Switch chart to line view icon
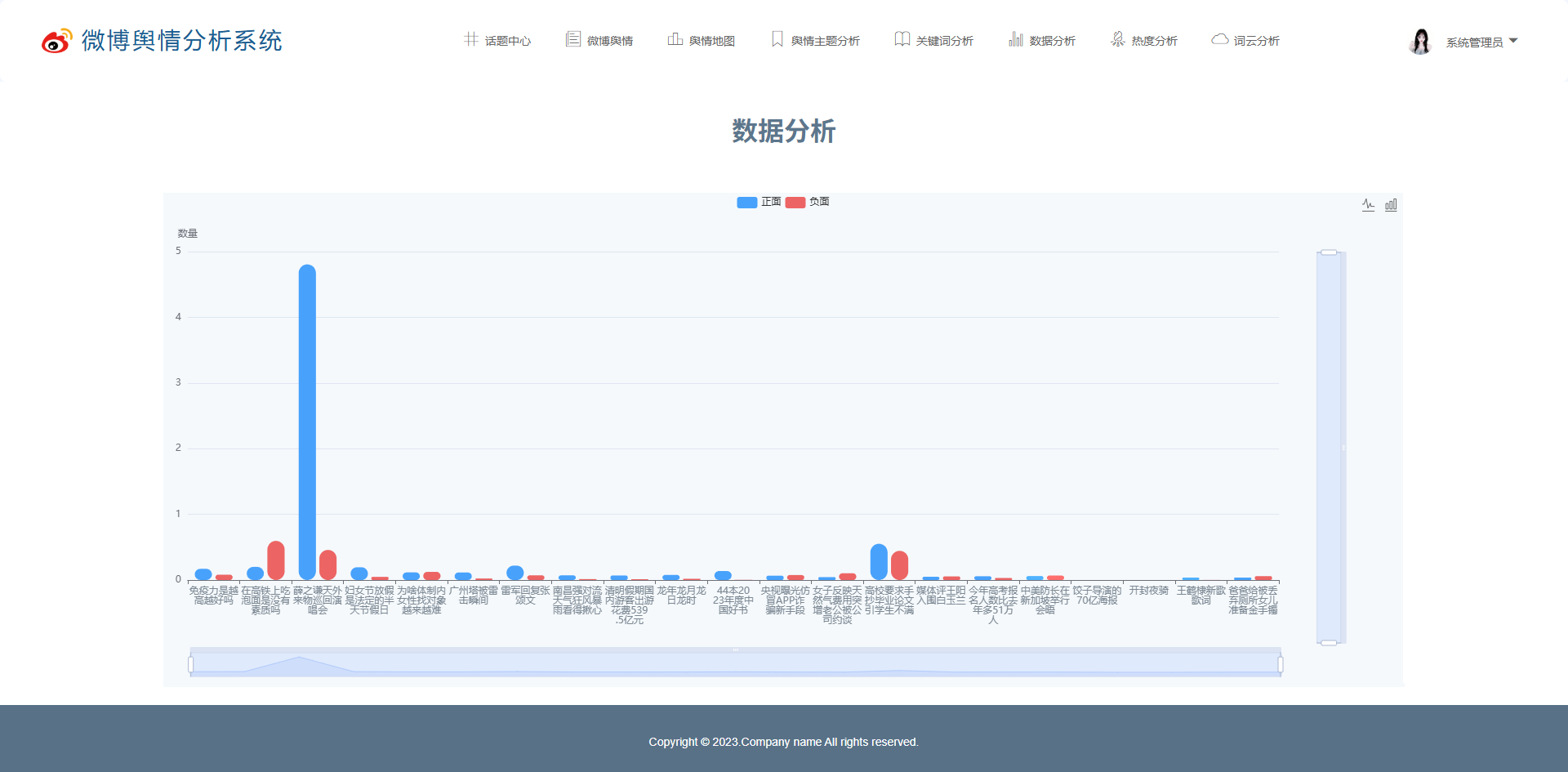The width and height of the screenshot is (1568, 772). 1369,205
